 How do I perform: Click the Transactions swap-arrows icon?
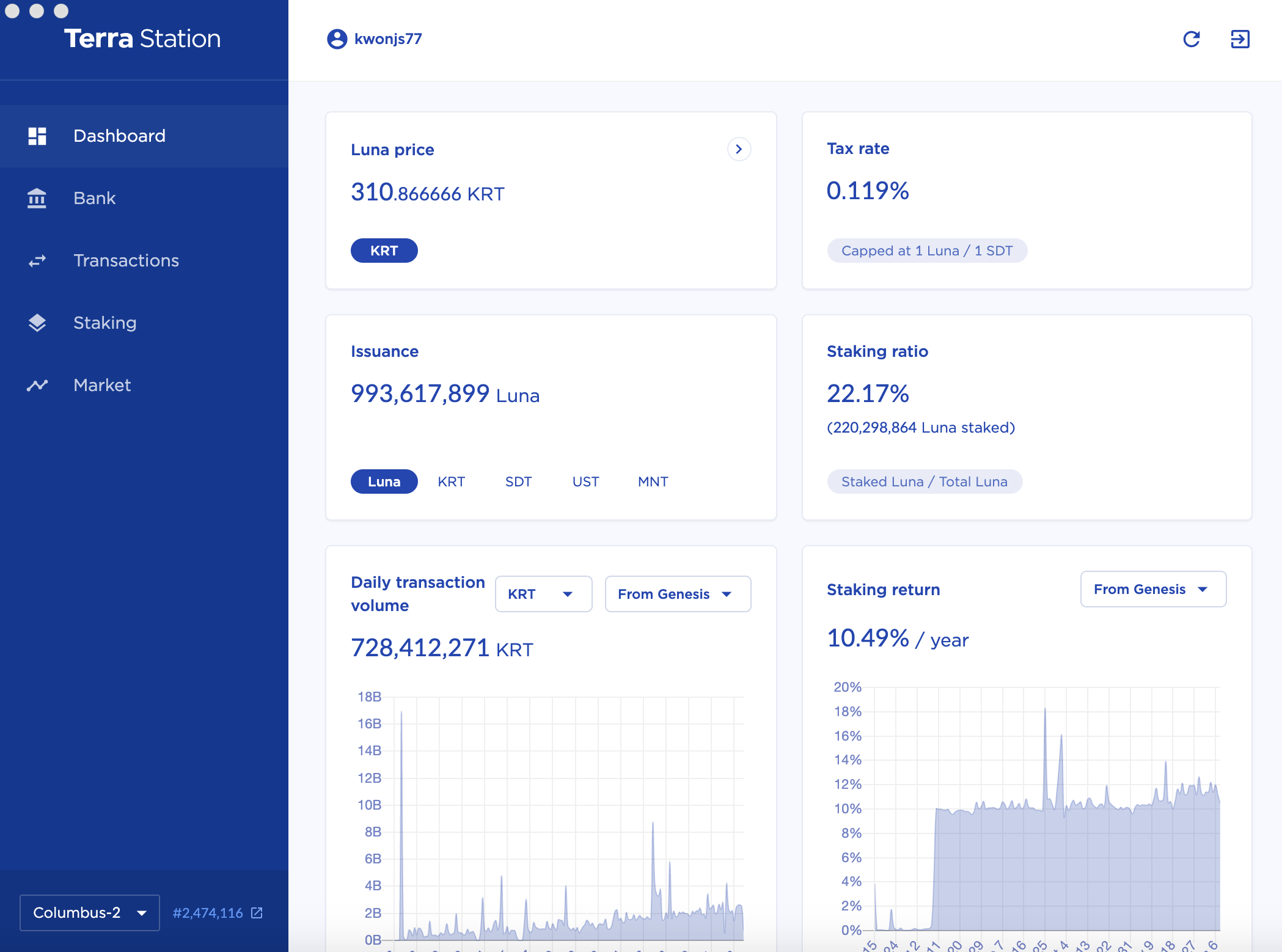coord(37,261)
